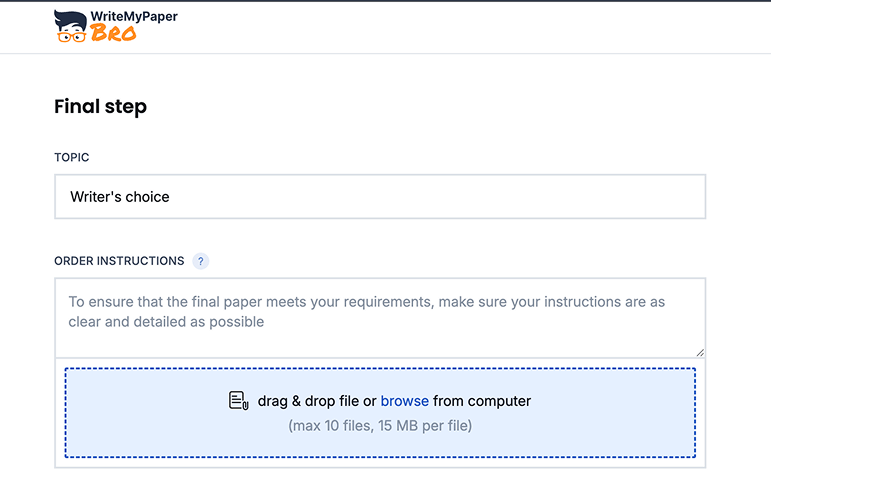Click the "drag & drop file or" text

coord(317,401)
